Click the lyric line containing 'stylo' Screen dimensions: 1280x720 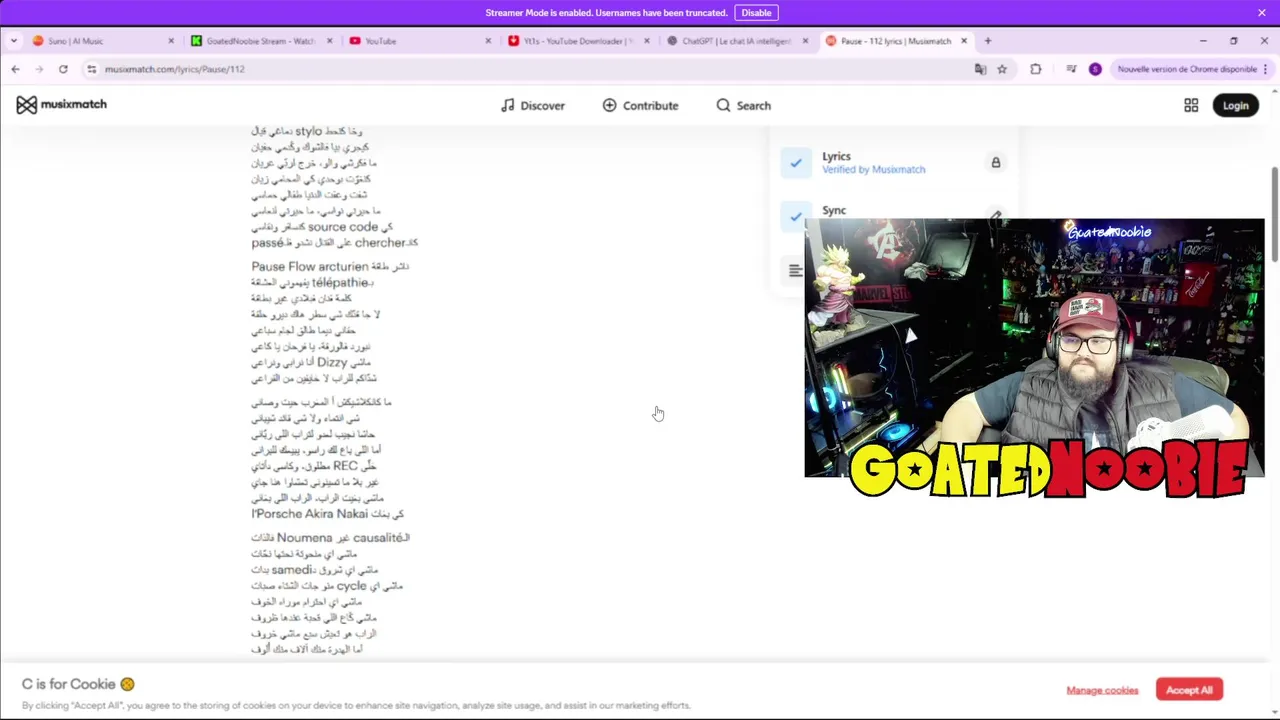(x=307, y=131)
